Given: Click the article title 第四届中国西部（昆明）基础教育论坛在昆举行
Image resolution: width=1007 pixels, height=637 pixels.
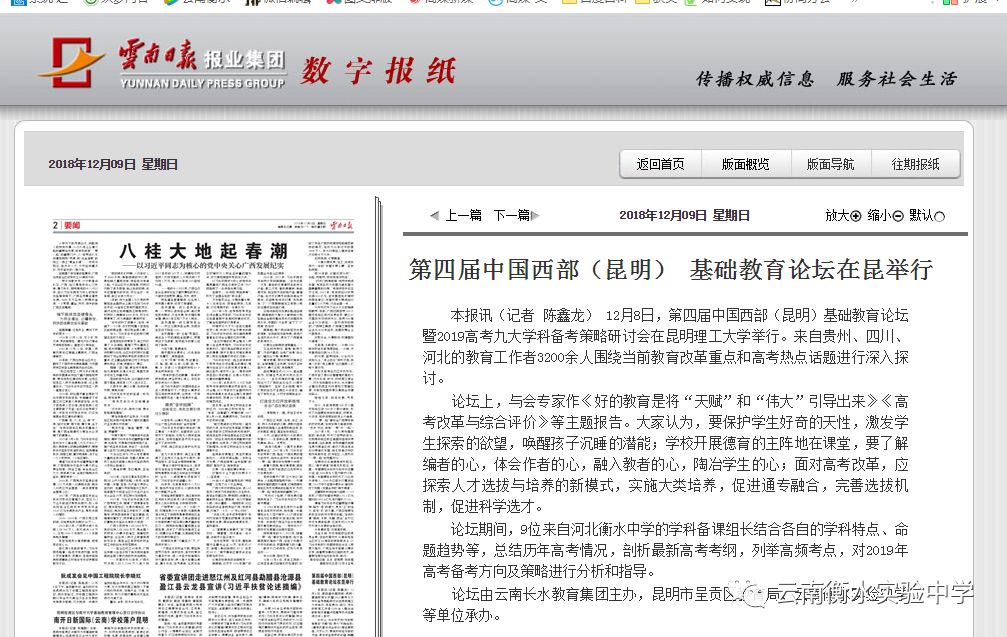Looking at the screenshot, I should pyautogui.click(x=670, y=270).
